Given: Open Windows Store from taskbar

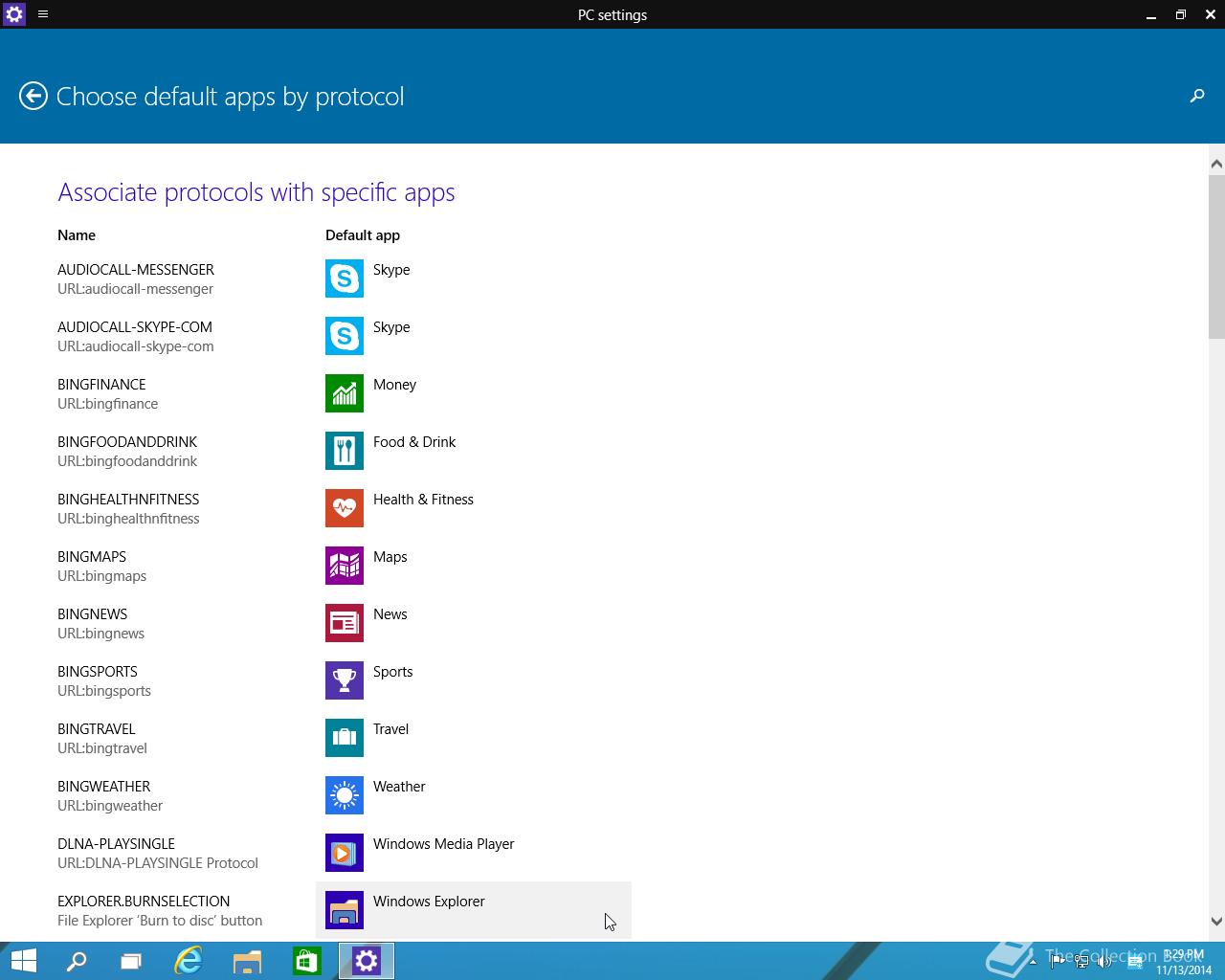Looking at the screenshot, I should [x=306, y=961].
